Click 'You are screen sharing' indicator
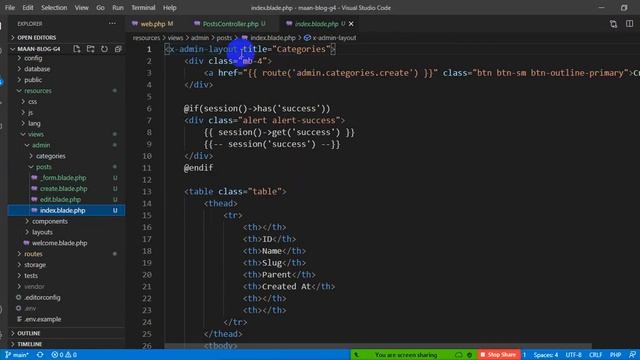This screenshot has height=360, width=640. click(406, 355)
